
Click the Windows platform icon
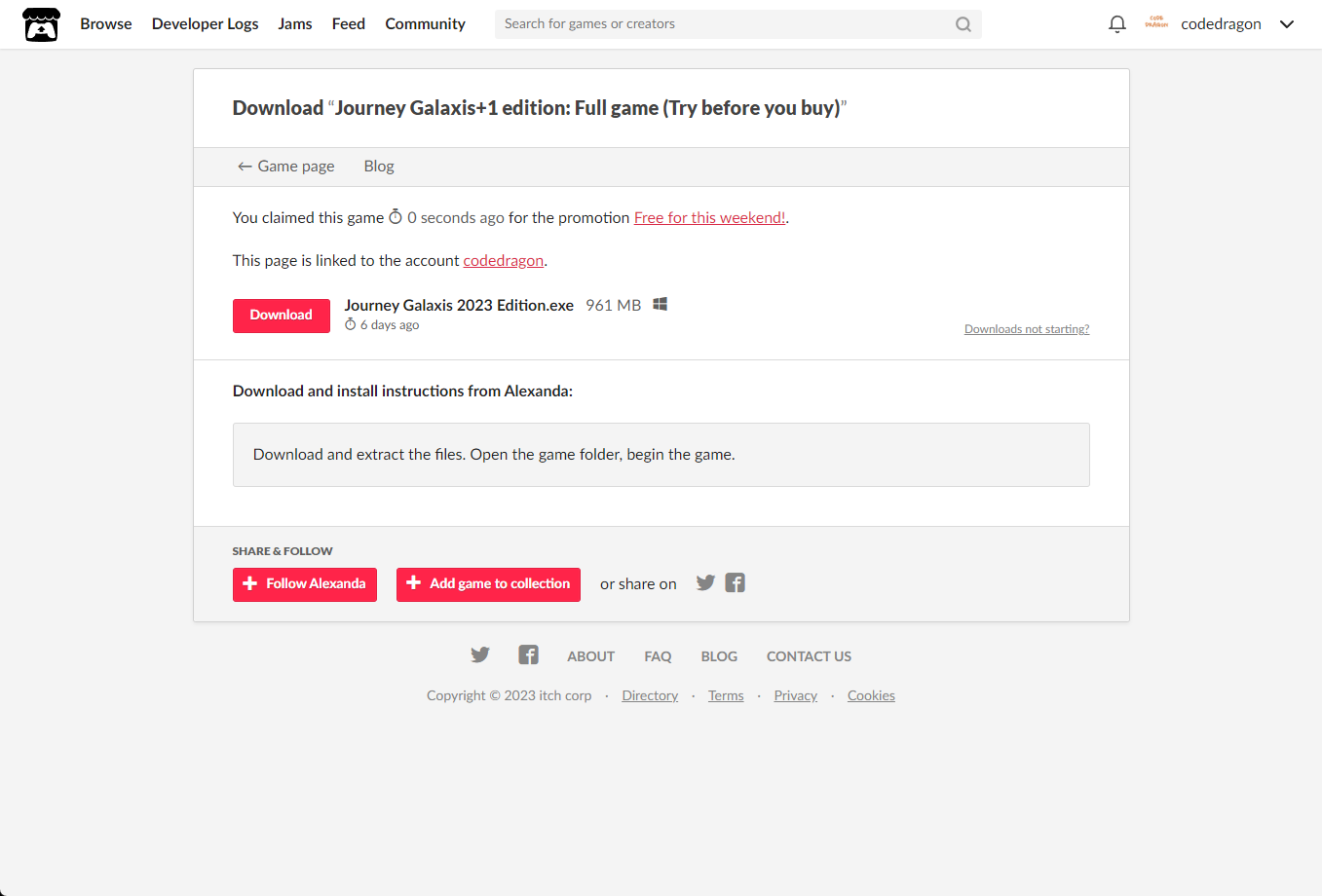660,304
